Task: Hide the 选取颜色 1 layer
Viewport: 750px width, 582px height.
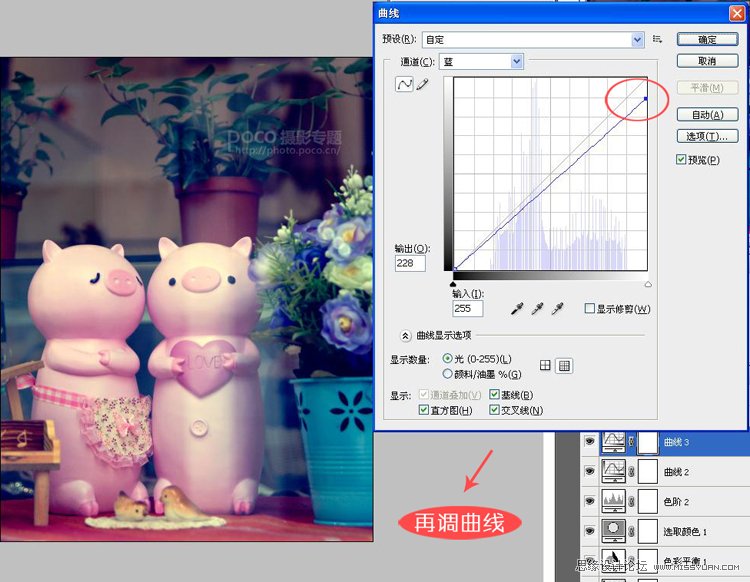Action: click(x=590, y=531)
